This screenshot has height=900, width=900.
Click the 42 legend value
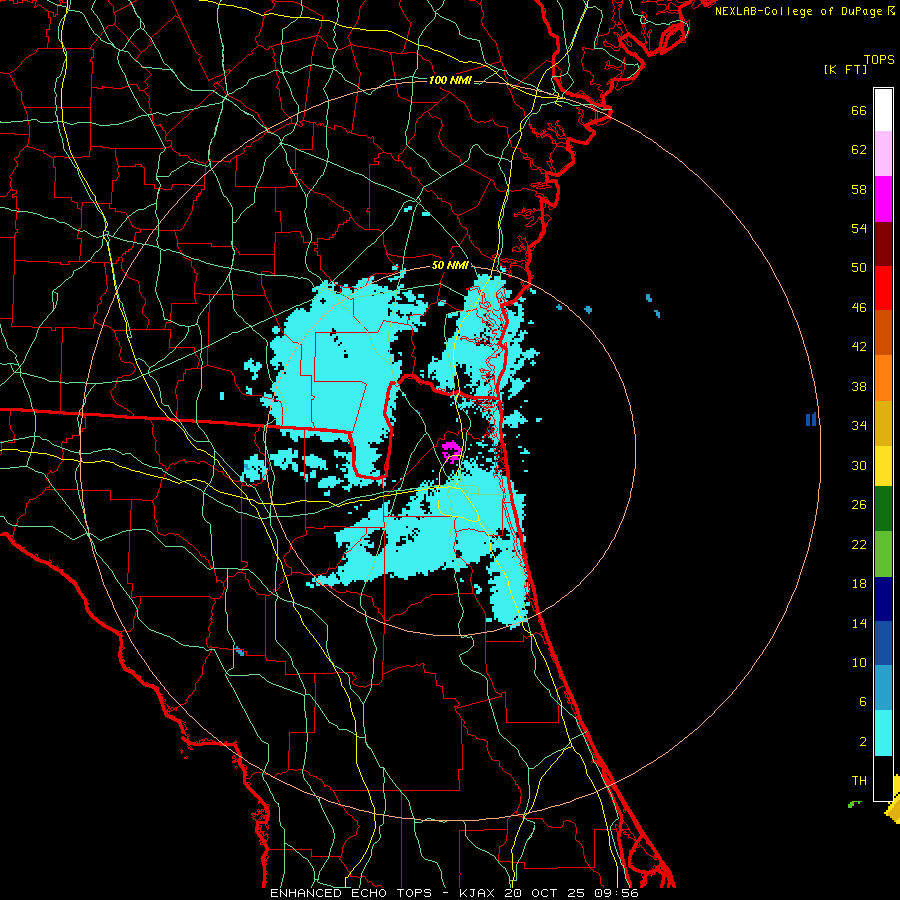(x=859, y=347)
